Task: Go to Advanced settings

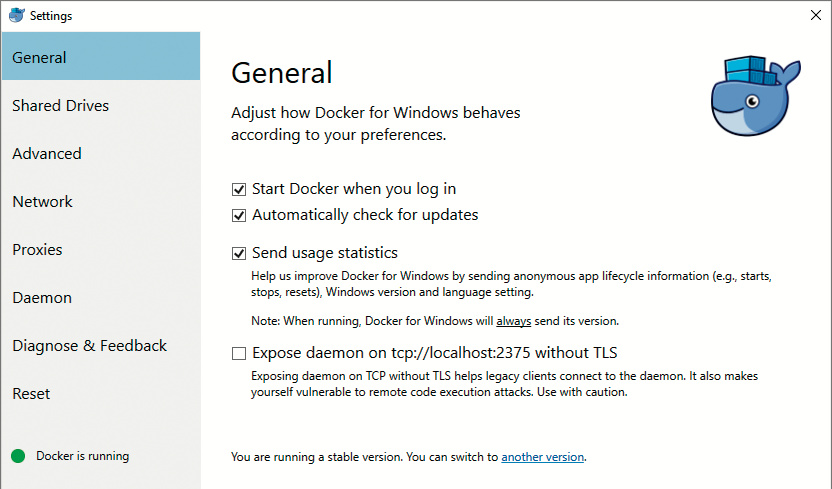Action: pyautogui.click(x=47, y=154)
